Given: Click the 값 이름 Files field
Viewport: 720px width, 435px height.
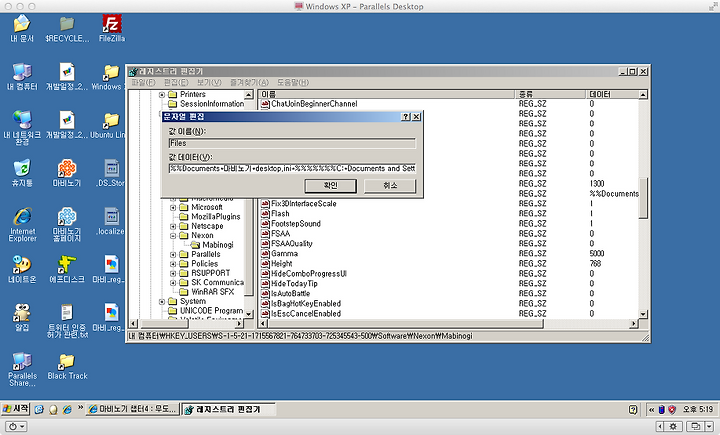Looking at the screenshot, I should (x=292, y=143).
